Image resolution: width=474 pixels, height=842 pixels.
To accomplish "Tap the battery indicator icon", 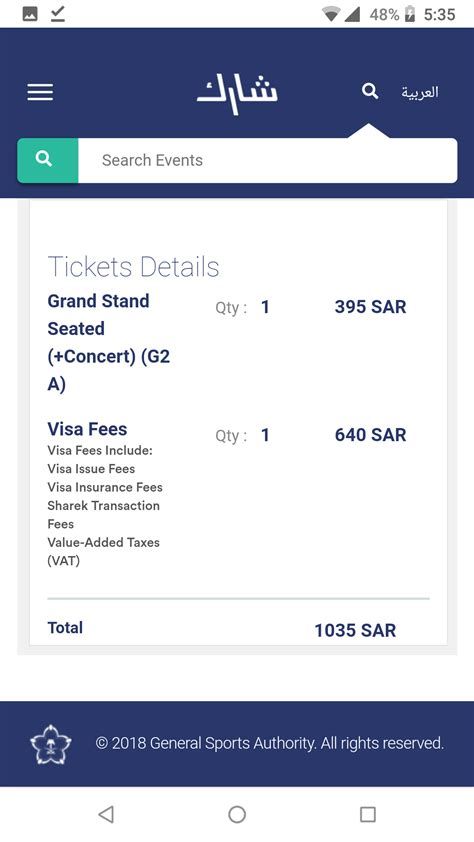I will [x=410, y=14].
